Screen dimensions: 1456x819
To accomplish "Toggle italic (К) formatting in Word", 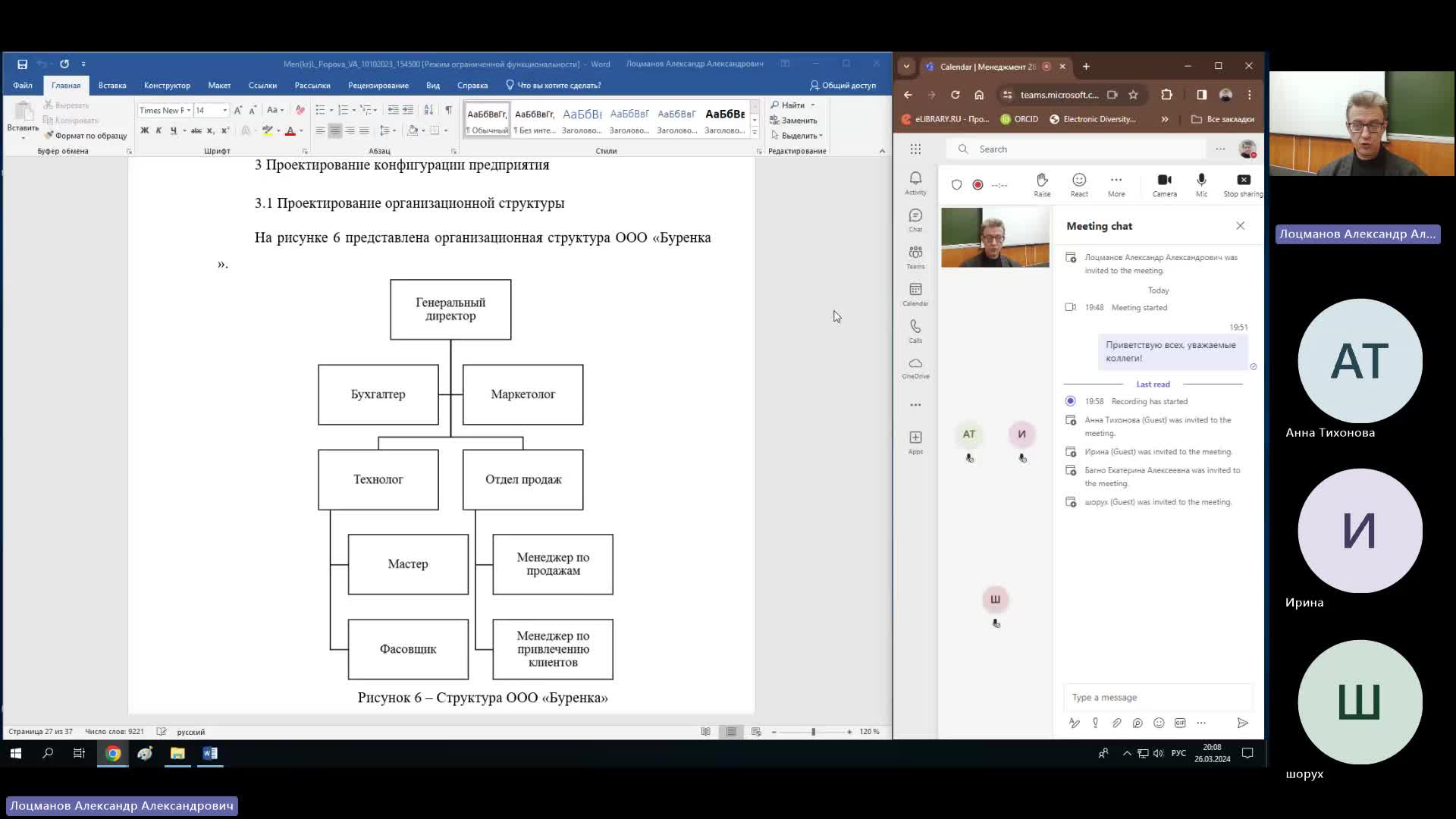I will tap(158, 130).
